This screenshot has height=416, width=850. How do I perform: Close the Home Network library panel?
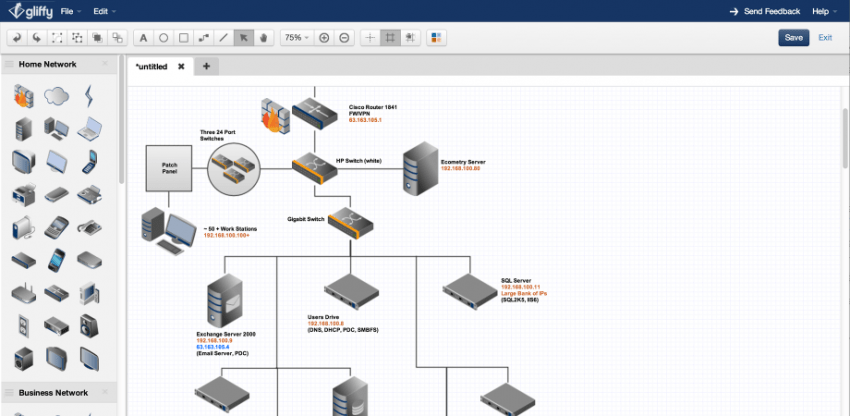(x=105, y=64)
